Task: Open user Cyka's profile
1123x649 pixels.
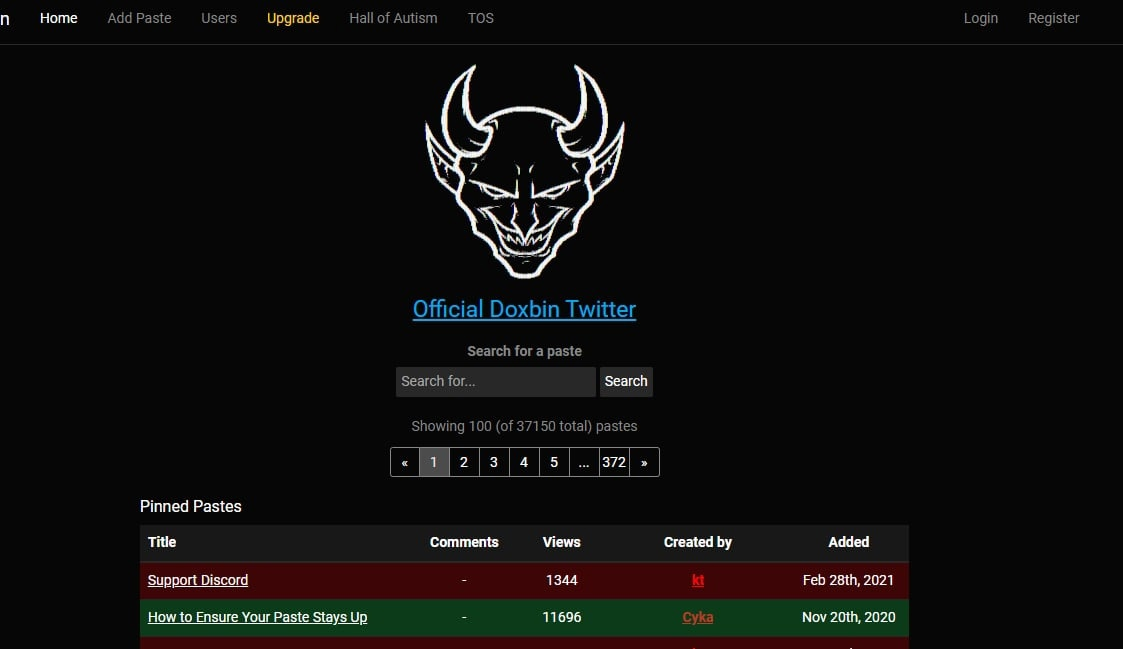Action: pos(698,617)
